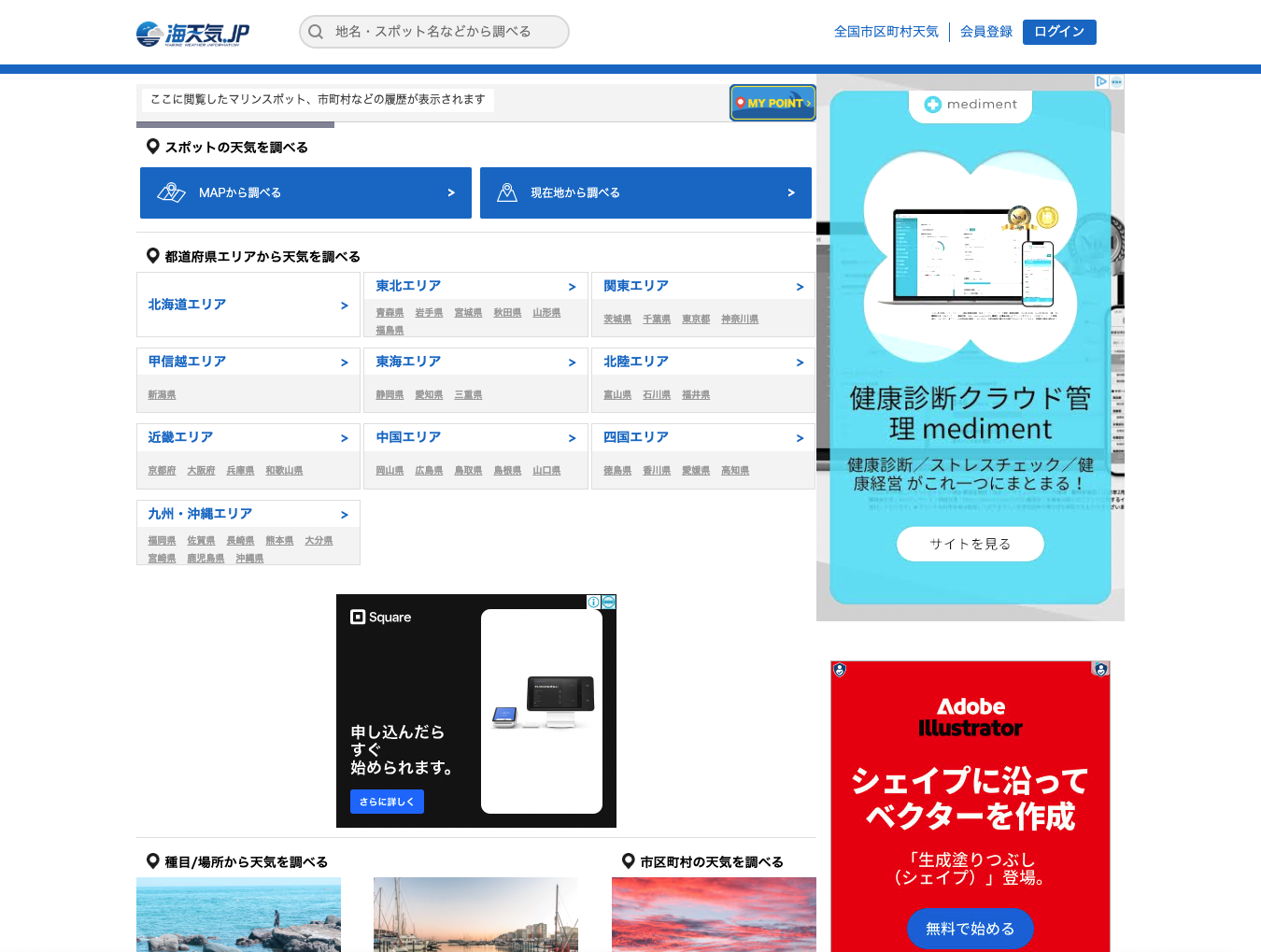Click the MY POINT button
1261x952 pixels.
click(x=772, y=102)
